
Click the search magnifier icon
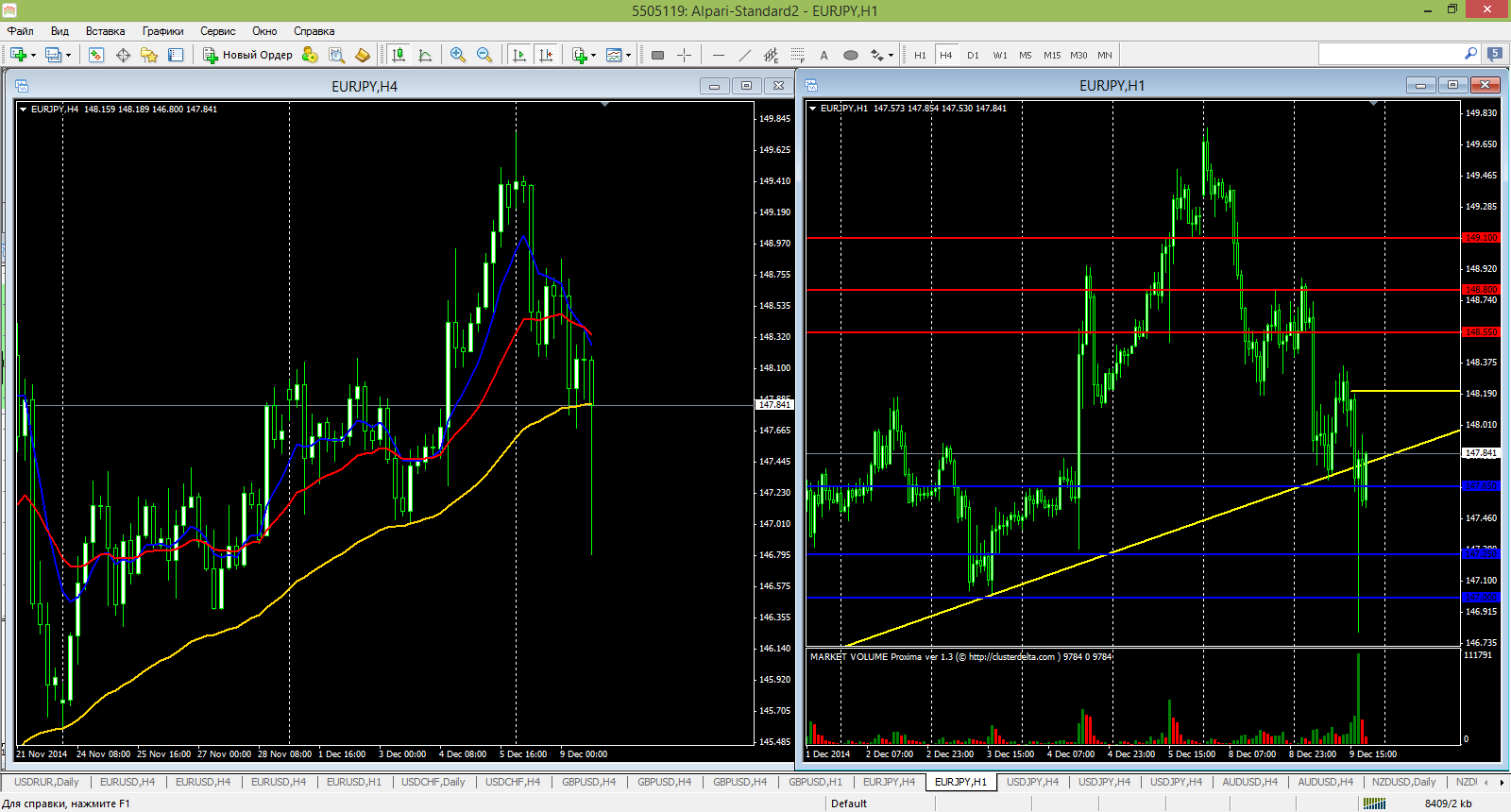click(x=1470, y=54)
